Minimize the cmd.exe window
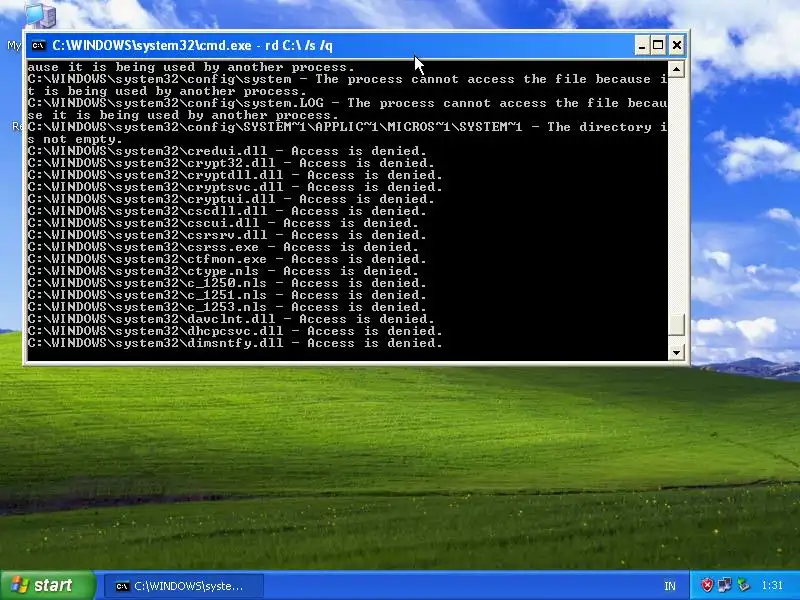The width and height of the screenshot is (800, 600). tap(642, 46)
